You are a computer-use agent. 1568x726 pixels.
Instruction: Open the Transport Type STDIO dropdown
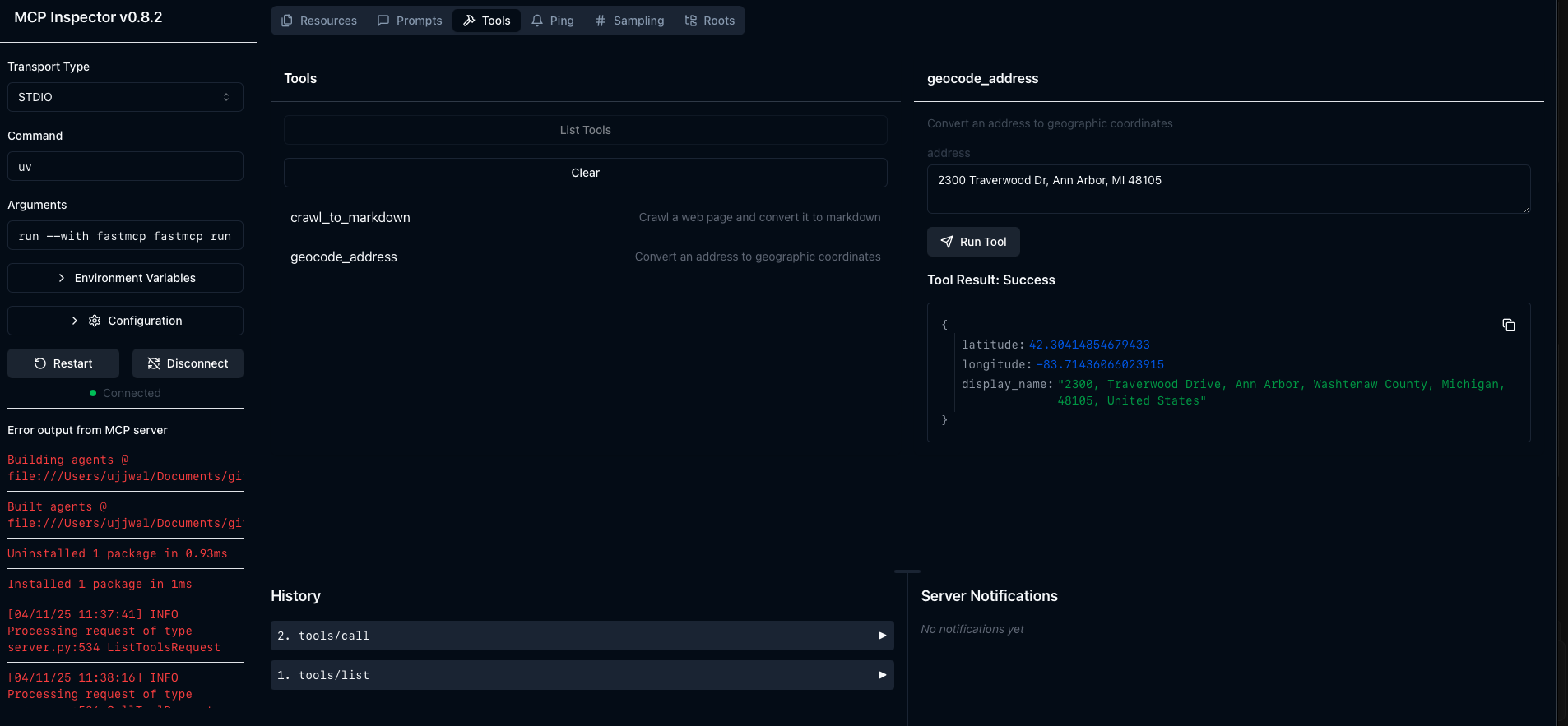pos(125,97)
